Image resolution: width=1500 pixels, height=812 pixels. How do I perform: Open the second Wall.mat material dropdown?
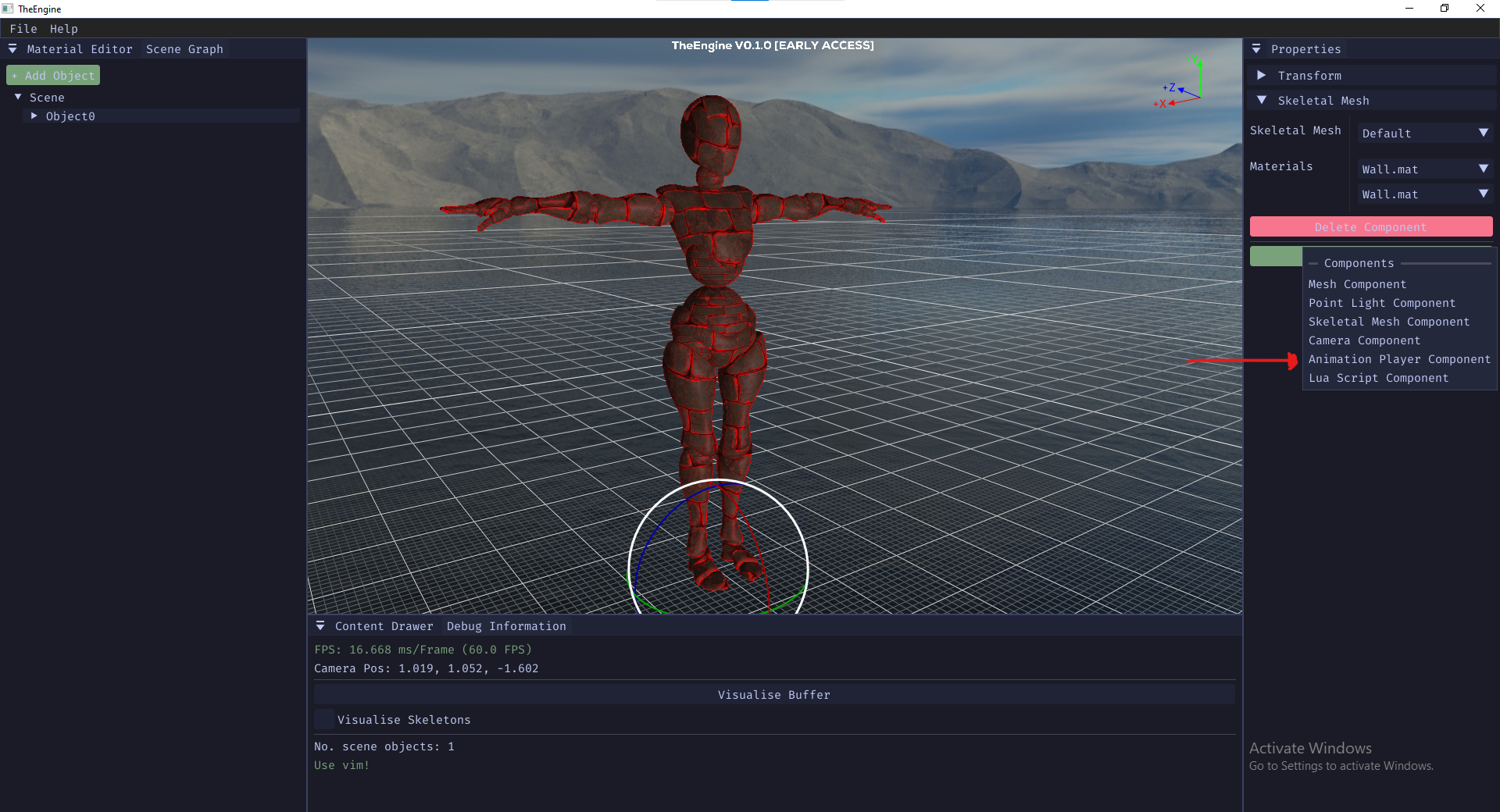[x=1425, y=194]
